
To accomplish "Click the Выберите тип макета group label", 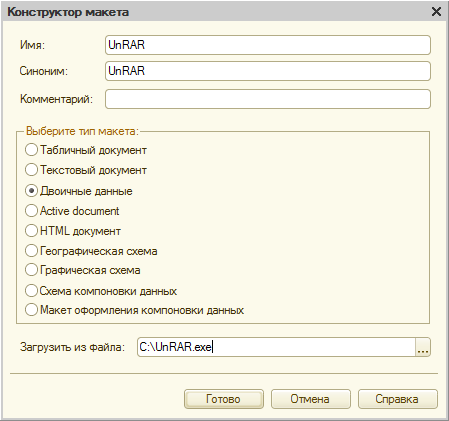I will pos(82,131).
